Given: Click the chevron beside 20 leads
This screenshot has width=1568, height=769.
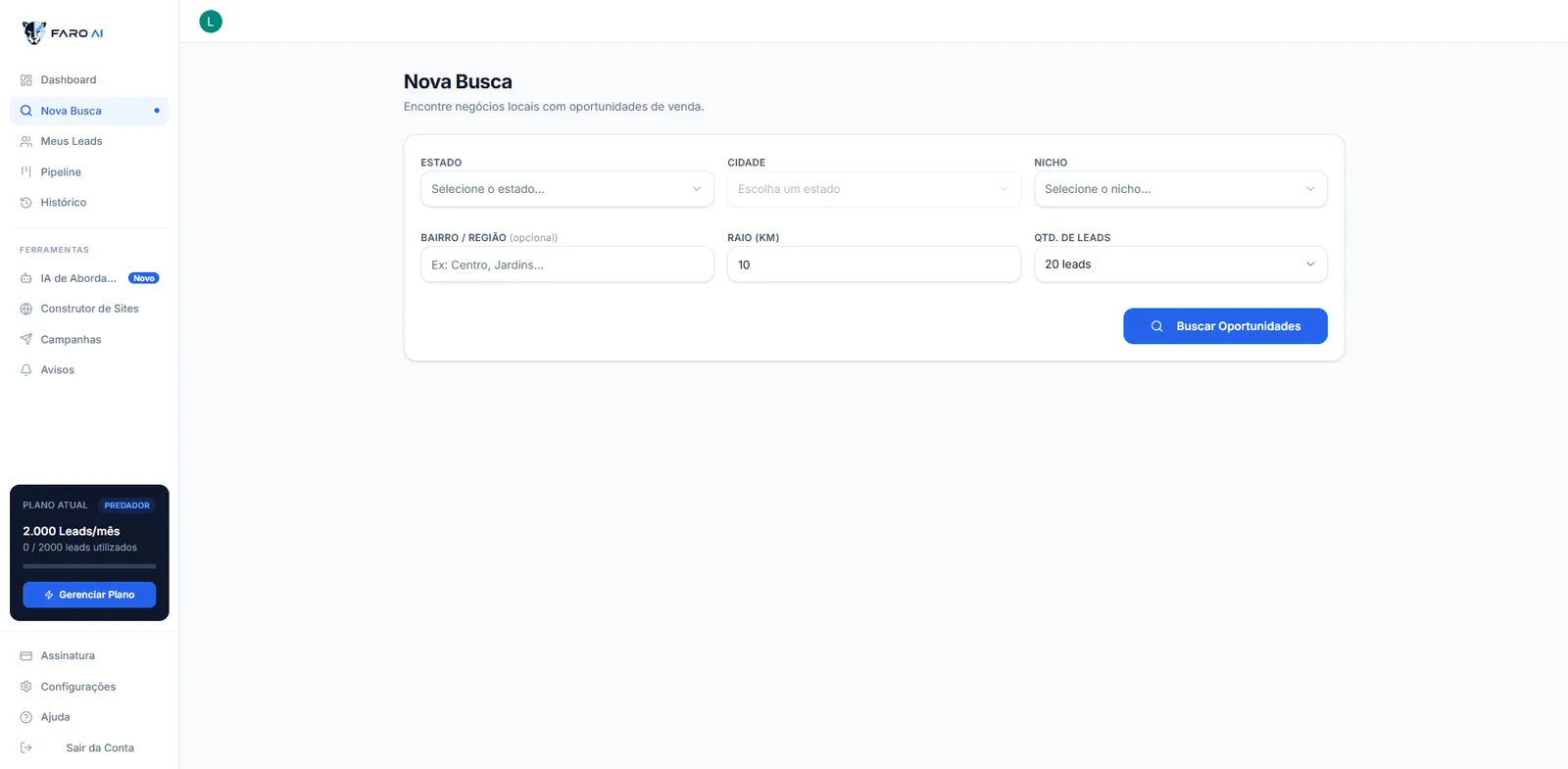Looking at the screenshot, I should point(1310,264).
